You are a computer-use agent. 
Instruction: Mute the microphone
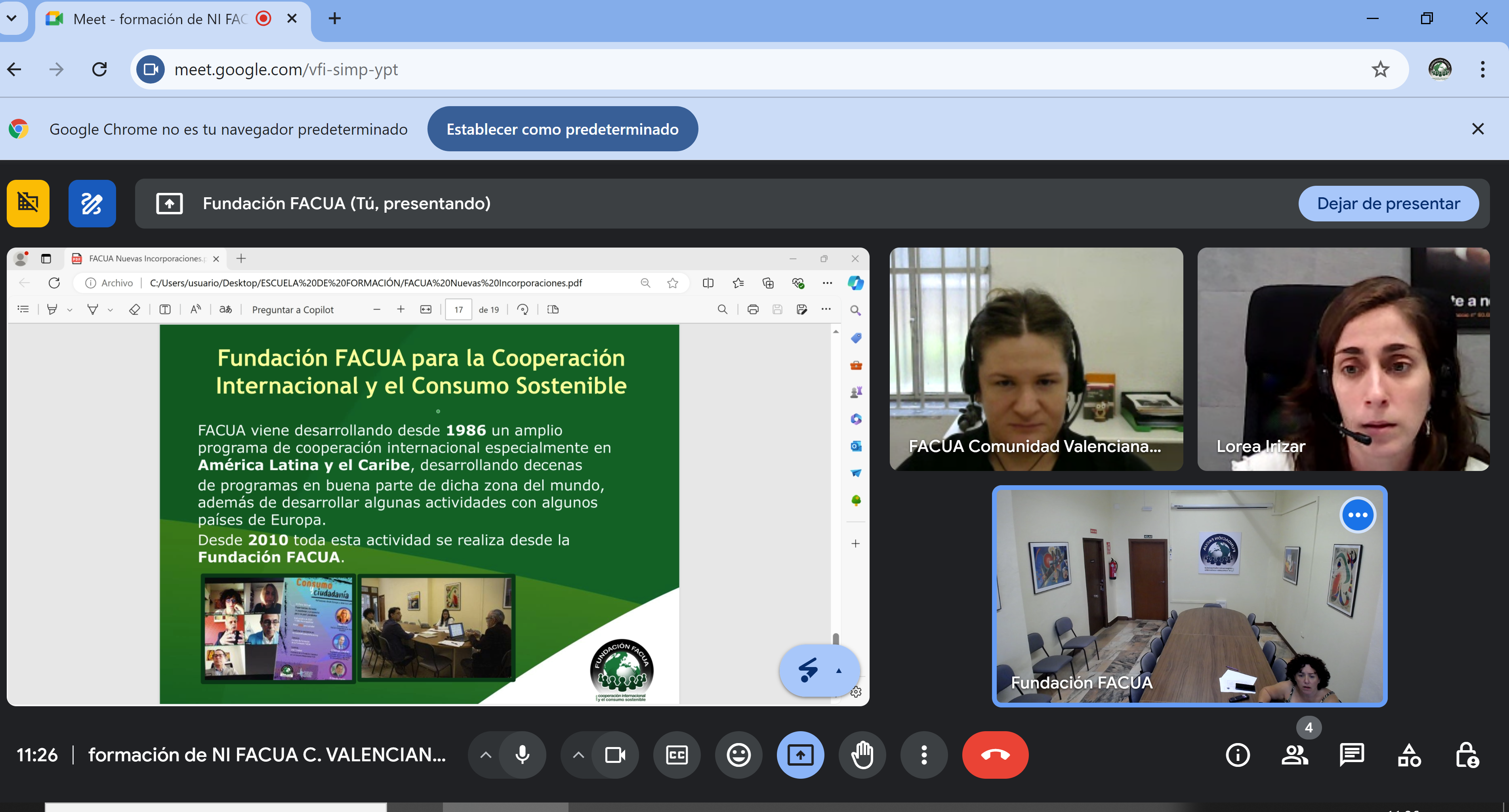(523, 755)
